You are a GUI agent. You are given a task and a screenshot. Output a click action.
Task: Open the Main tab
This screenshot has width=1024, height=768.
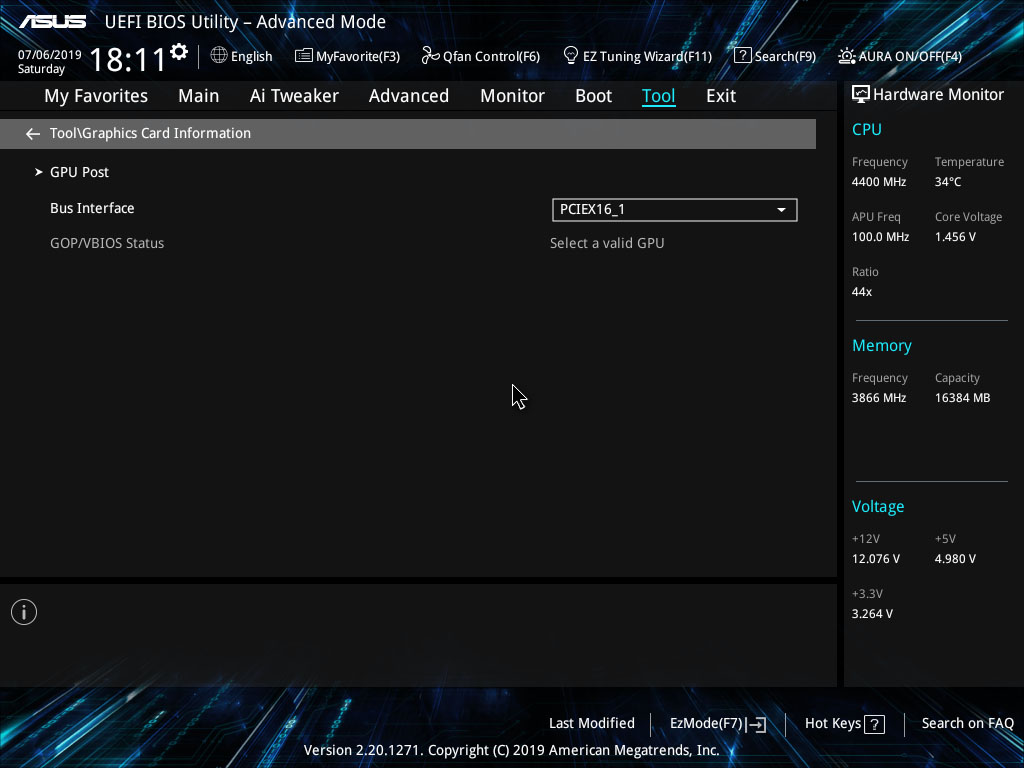coord(199,96)
